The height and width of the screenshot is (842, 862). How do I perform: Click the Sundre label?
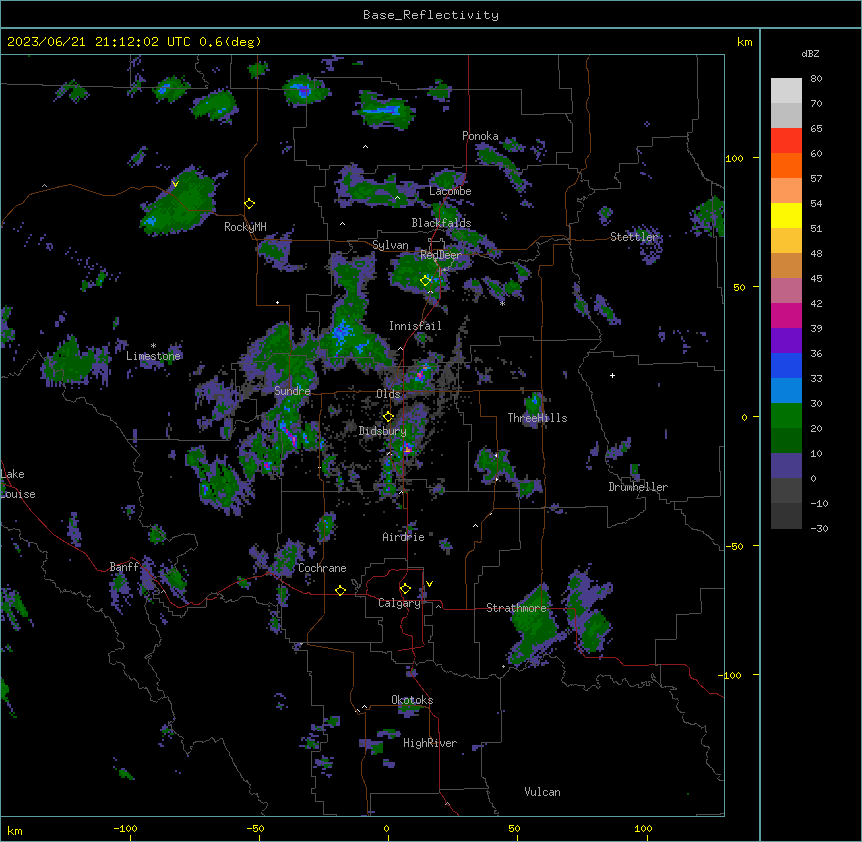[292, 391]
